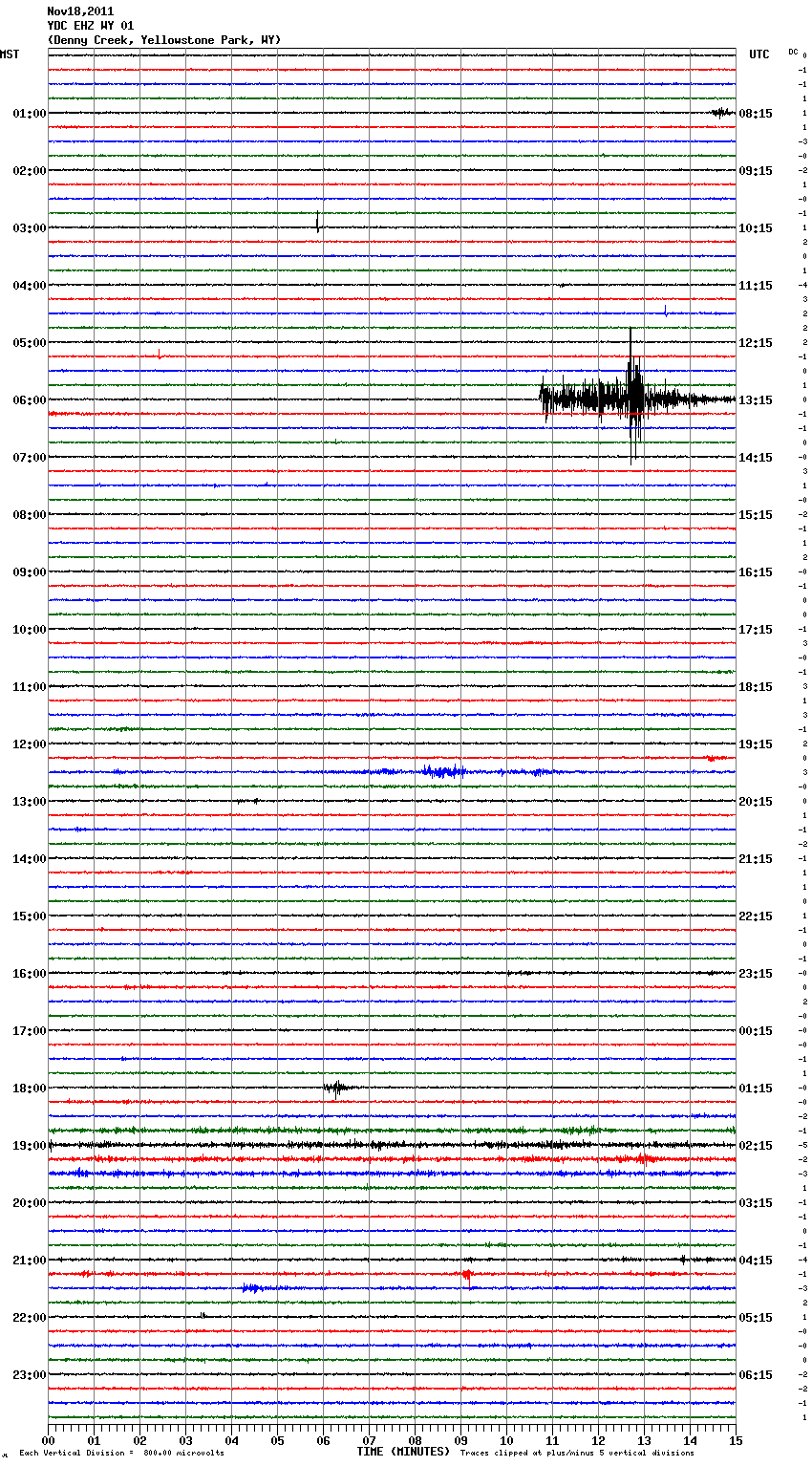Screen dimensions: 812x1466
Task: Click the black spike on the 03:00 trace
Action: [x=318, y=222]
